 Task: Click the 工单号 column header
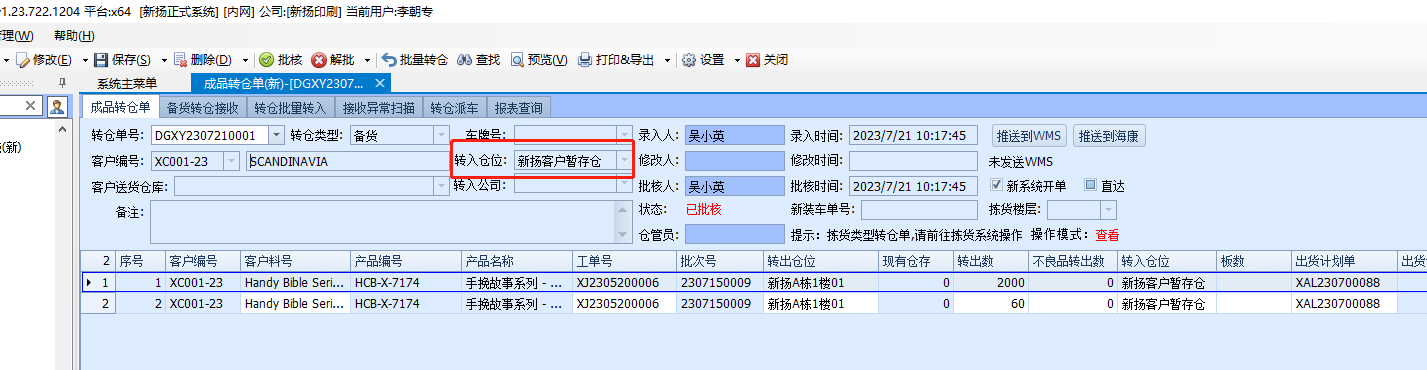(x=624, y=261)
